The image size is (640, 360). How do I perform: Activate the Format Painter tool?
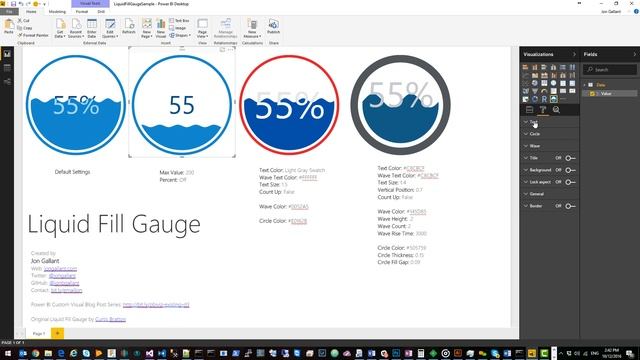[x=33, y=35]
